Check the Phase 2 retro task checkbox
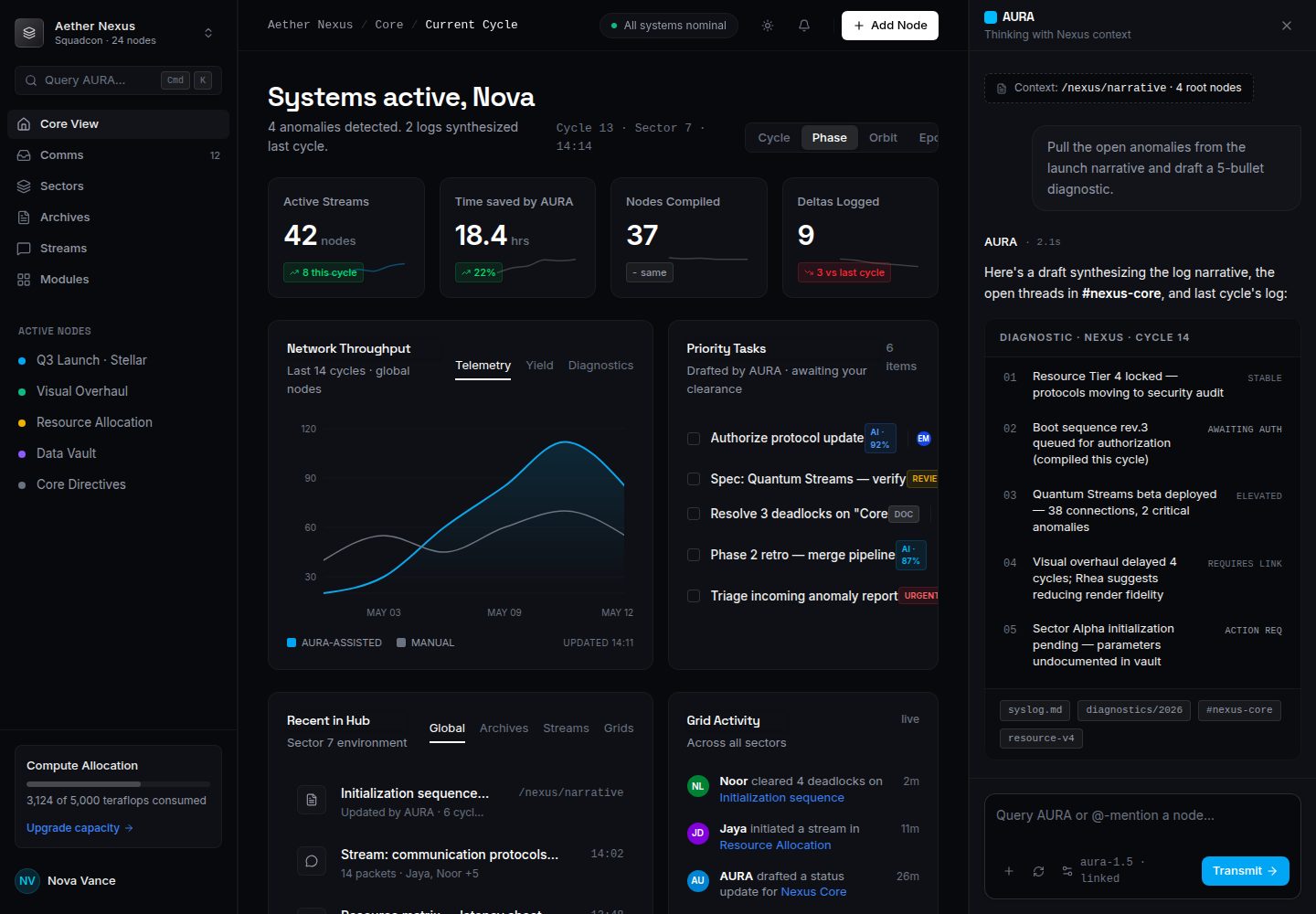 (694, 555)
